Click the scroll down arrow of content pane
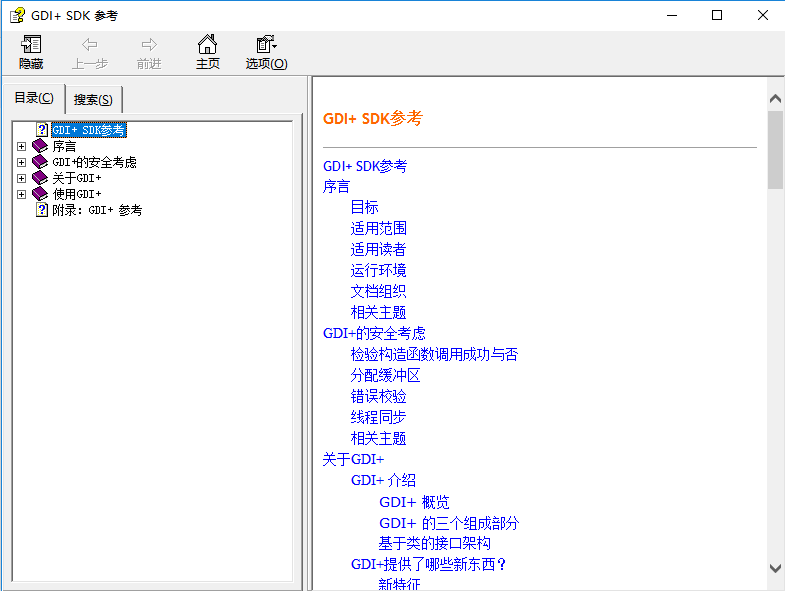This screenshot has width=785, height=591. tap(775, 568)
